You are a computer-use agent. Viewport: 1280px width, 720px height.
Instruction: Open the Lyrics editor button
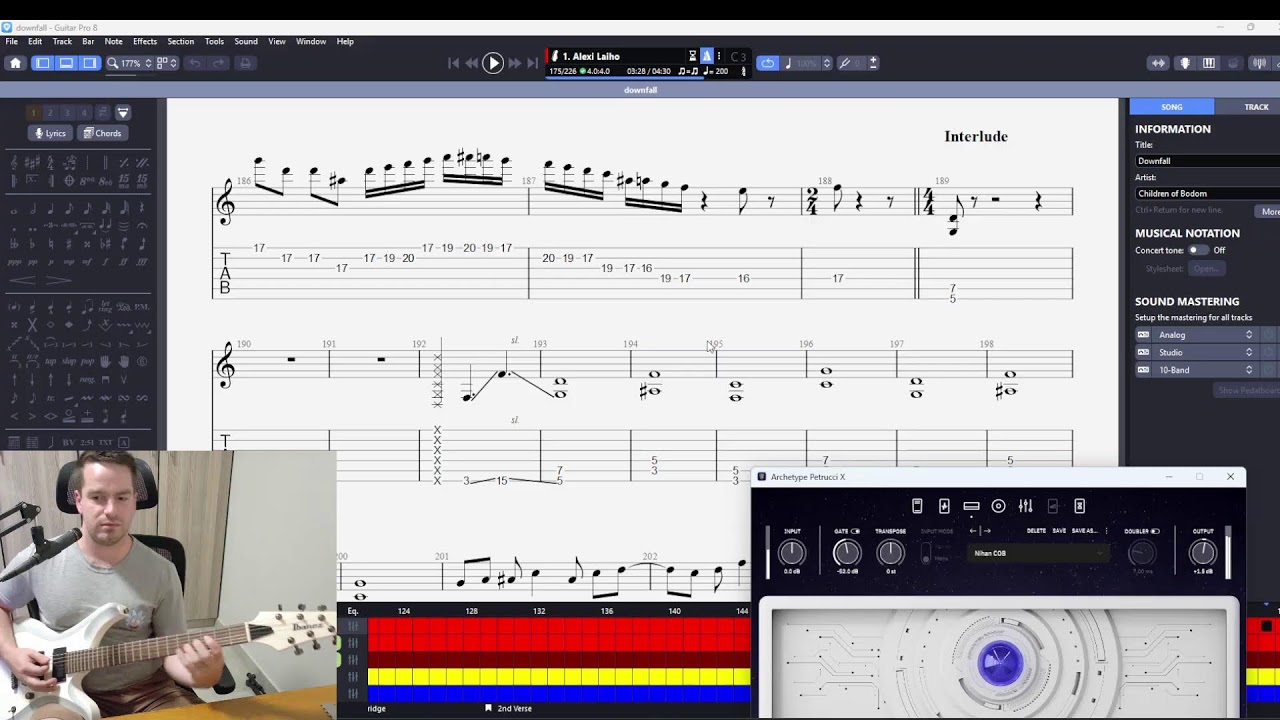(50, 133)
